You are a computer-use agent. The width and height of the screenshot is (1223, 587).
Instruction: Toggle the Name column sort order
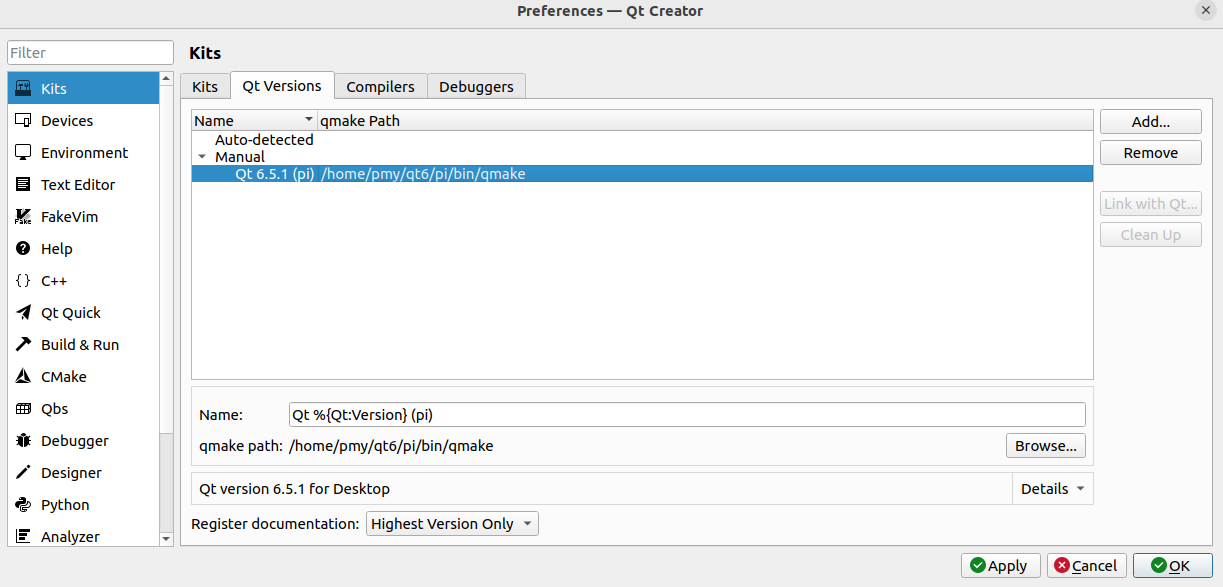(253, 120)
